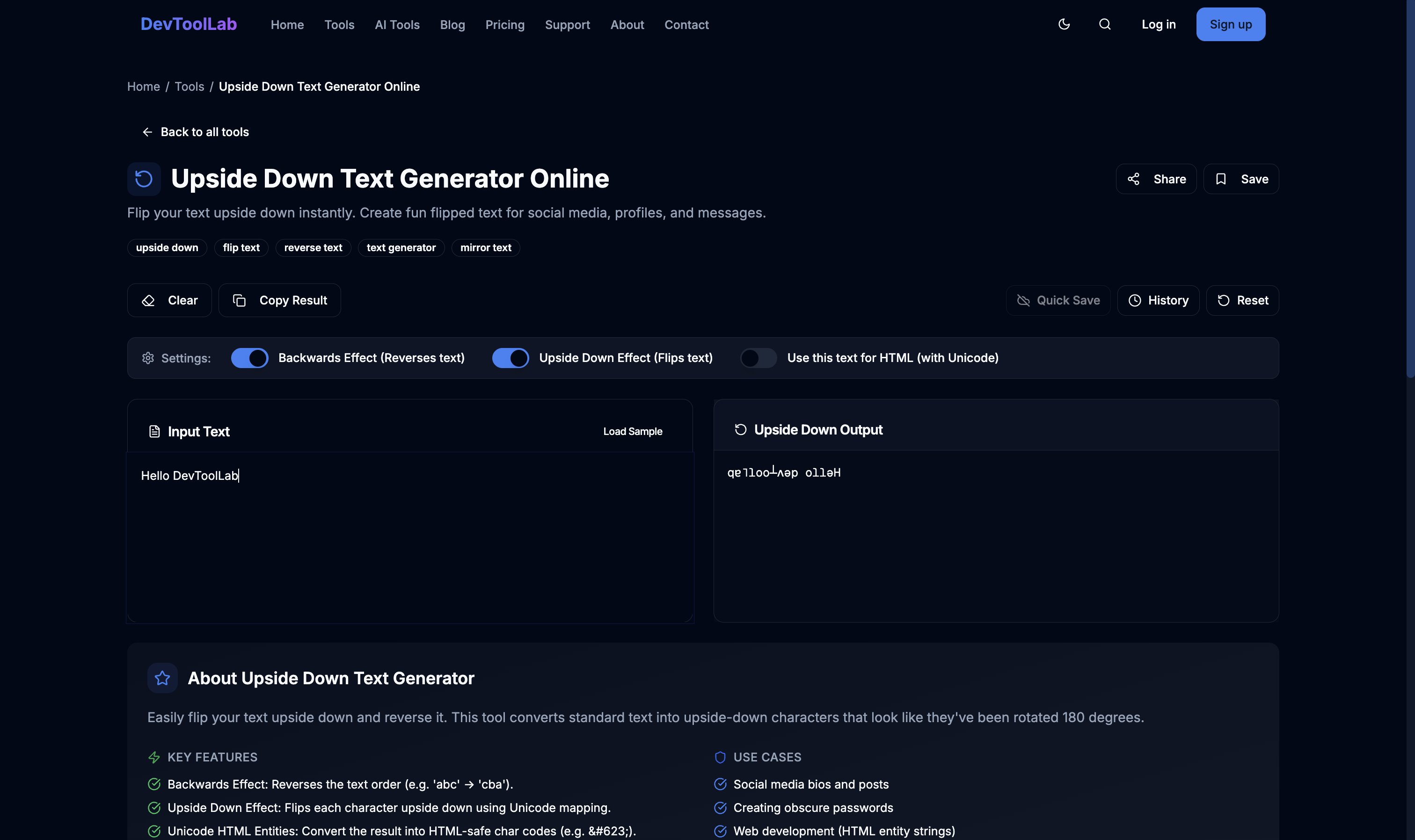Click the Sign up button
The image size is (1415, 840).
click(1230, 24)
